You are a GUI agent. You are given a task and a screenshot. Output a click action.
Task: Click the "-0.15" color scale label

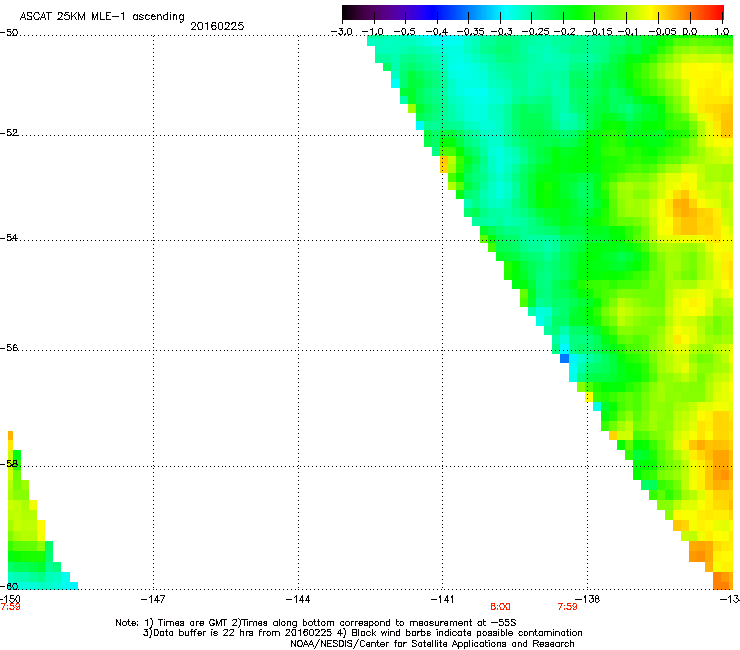tap(598, 32)
